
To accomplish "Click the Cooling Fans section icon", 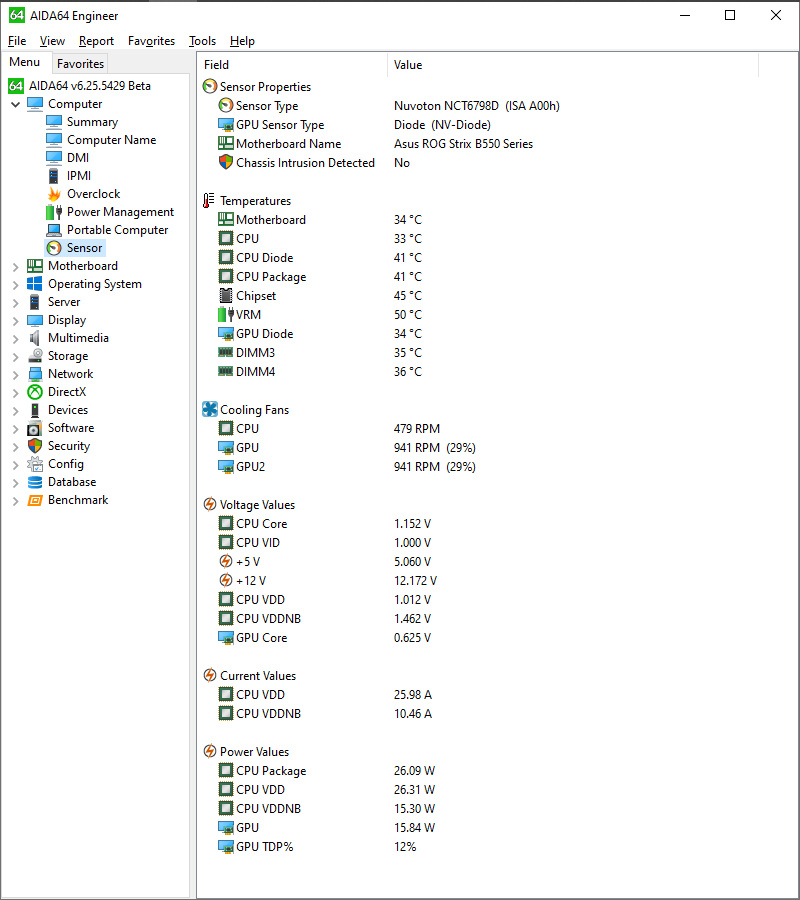I will coord(210,409).
